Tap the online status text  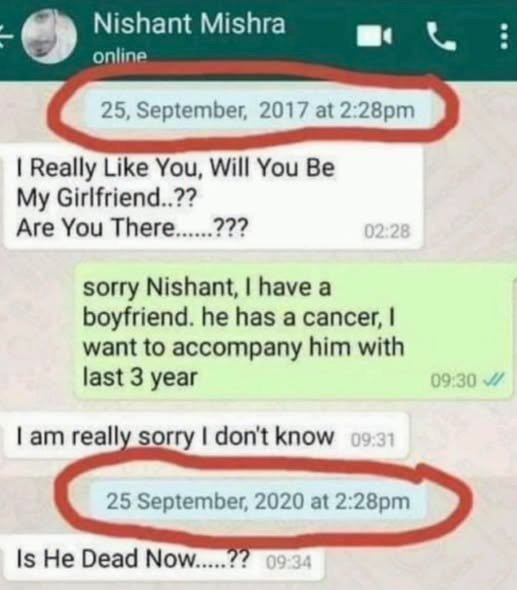[120, 56]
